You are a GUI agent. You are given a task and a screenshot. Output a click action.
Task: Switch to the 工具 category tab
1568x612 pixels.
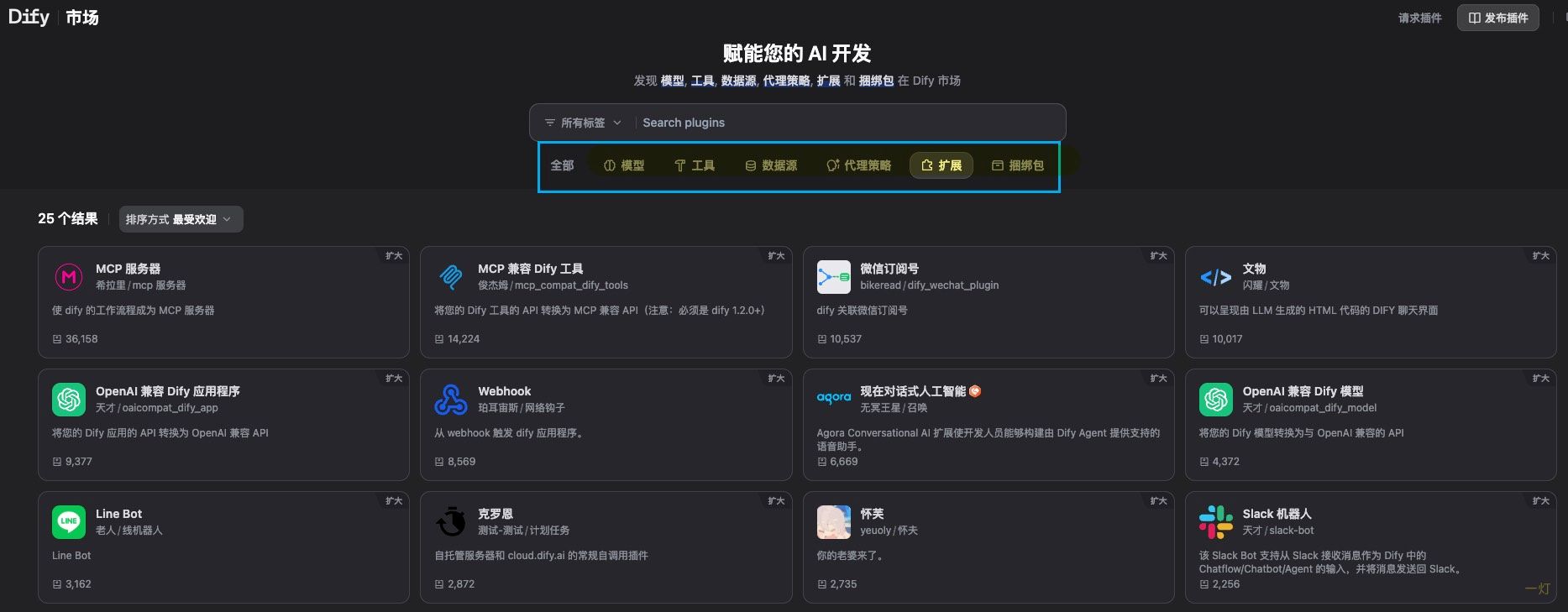(695, 165)
